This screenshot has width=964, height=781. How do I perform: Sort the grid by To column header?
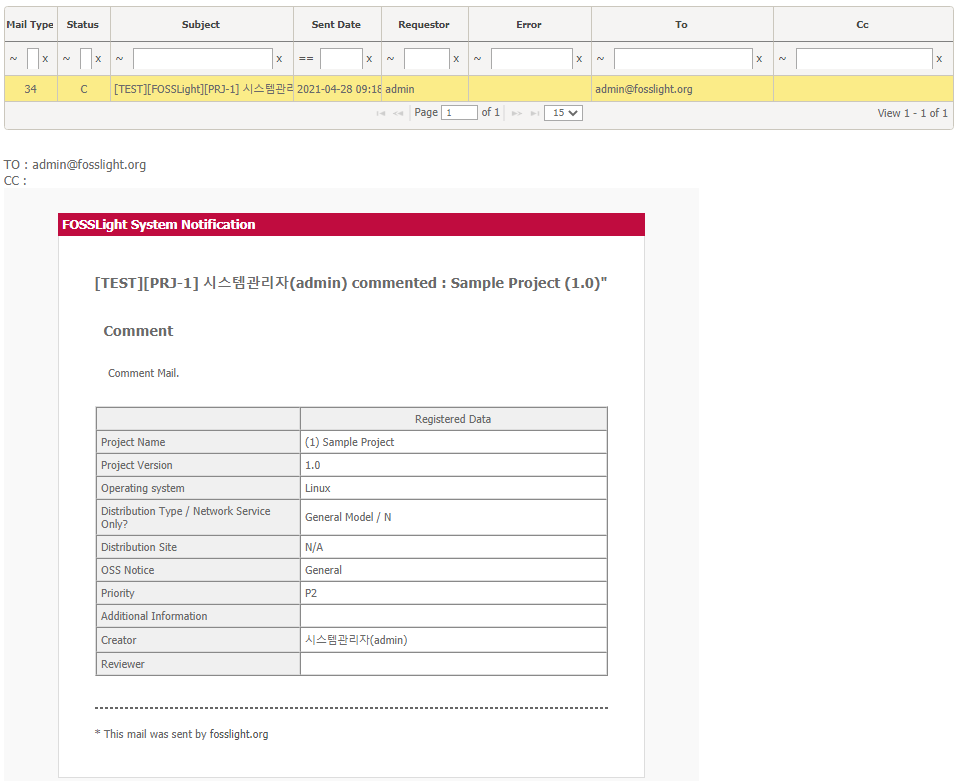click(681, 25)
